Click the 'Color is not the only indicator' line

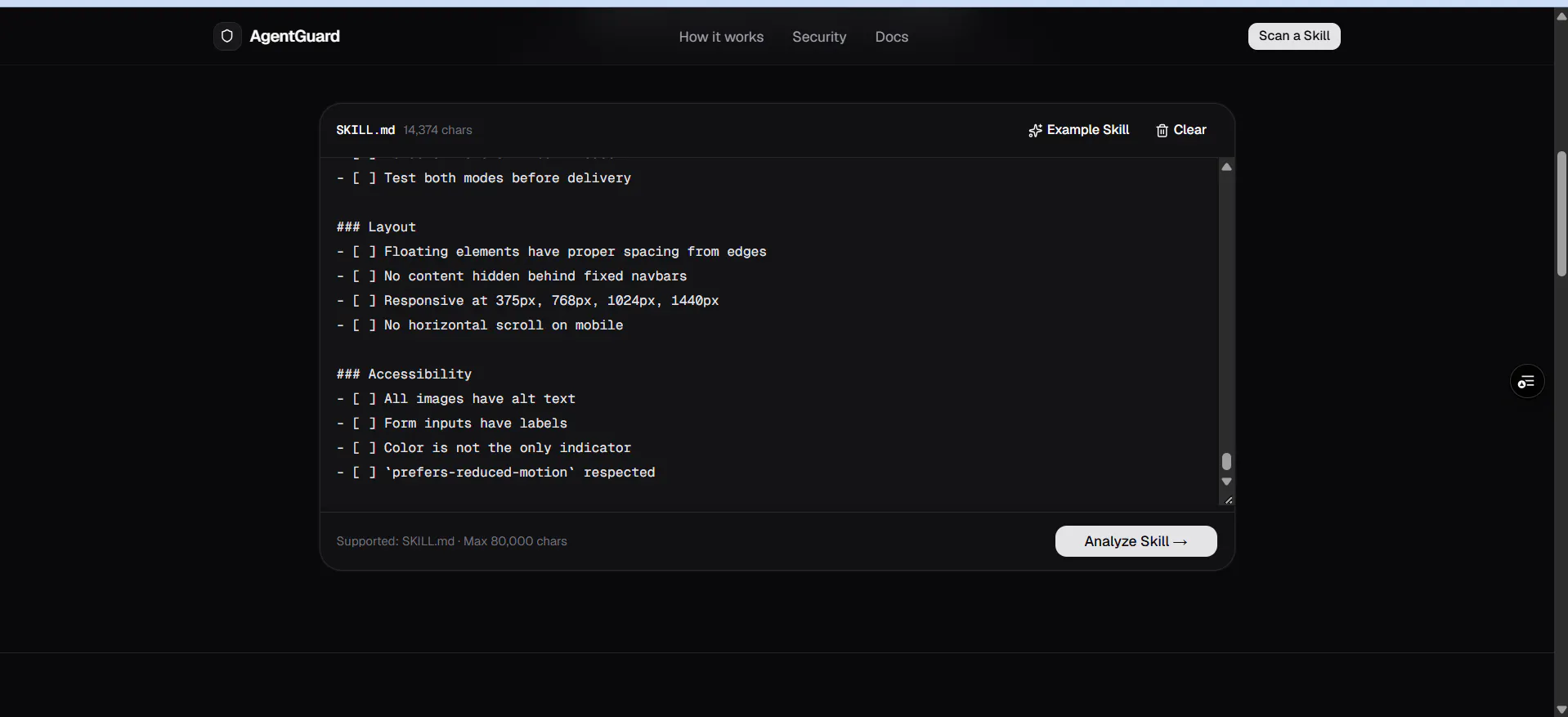483,448
